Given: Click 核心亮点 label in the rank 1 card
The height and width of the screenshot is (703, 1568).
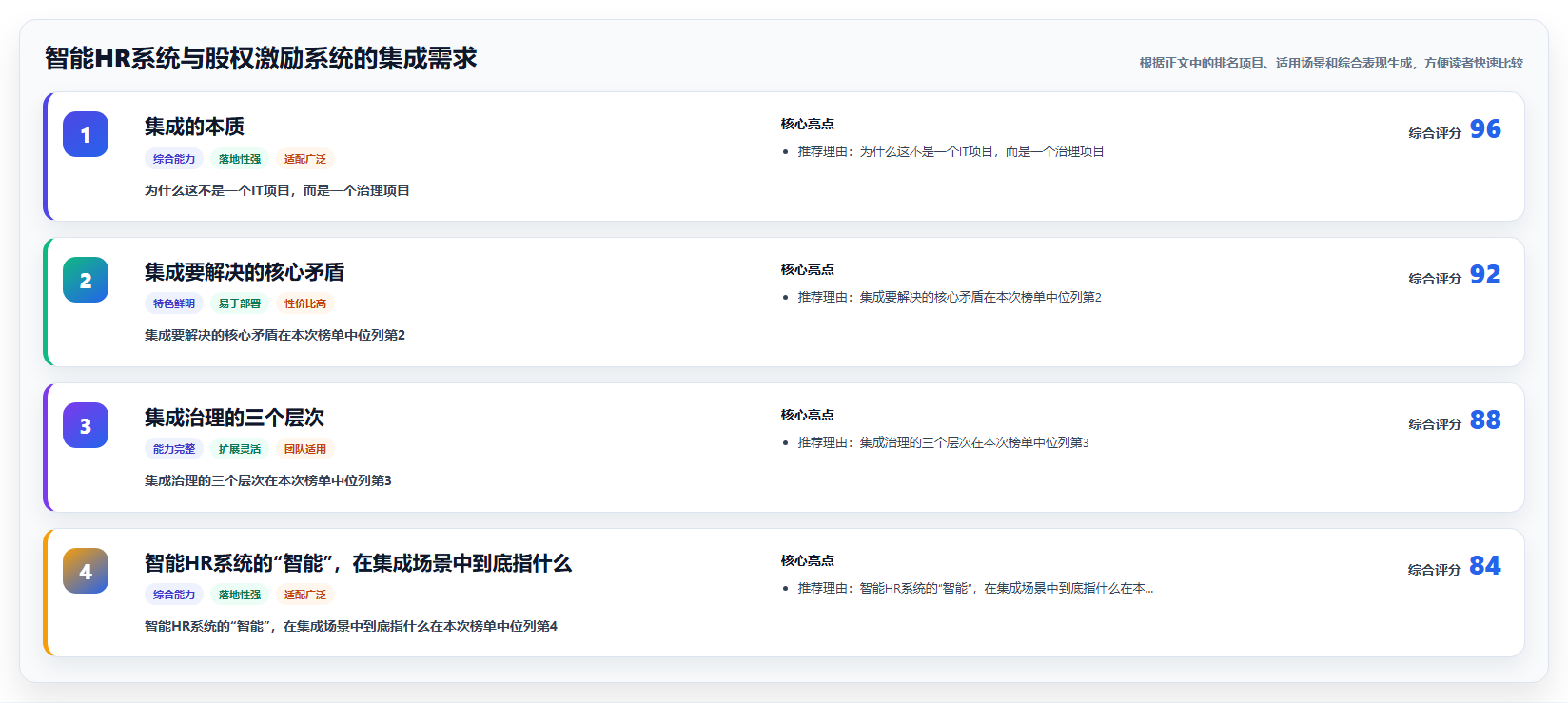Looking at the screenshot, I should coord(808,124).
